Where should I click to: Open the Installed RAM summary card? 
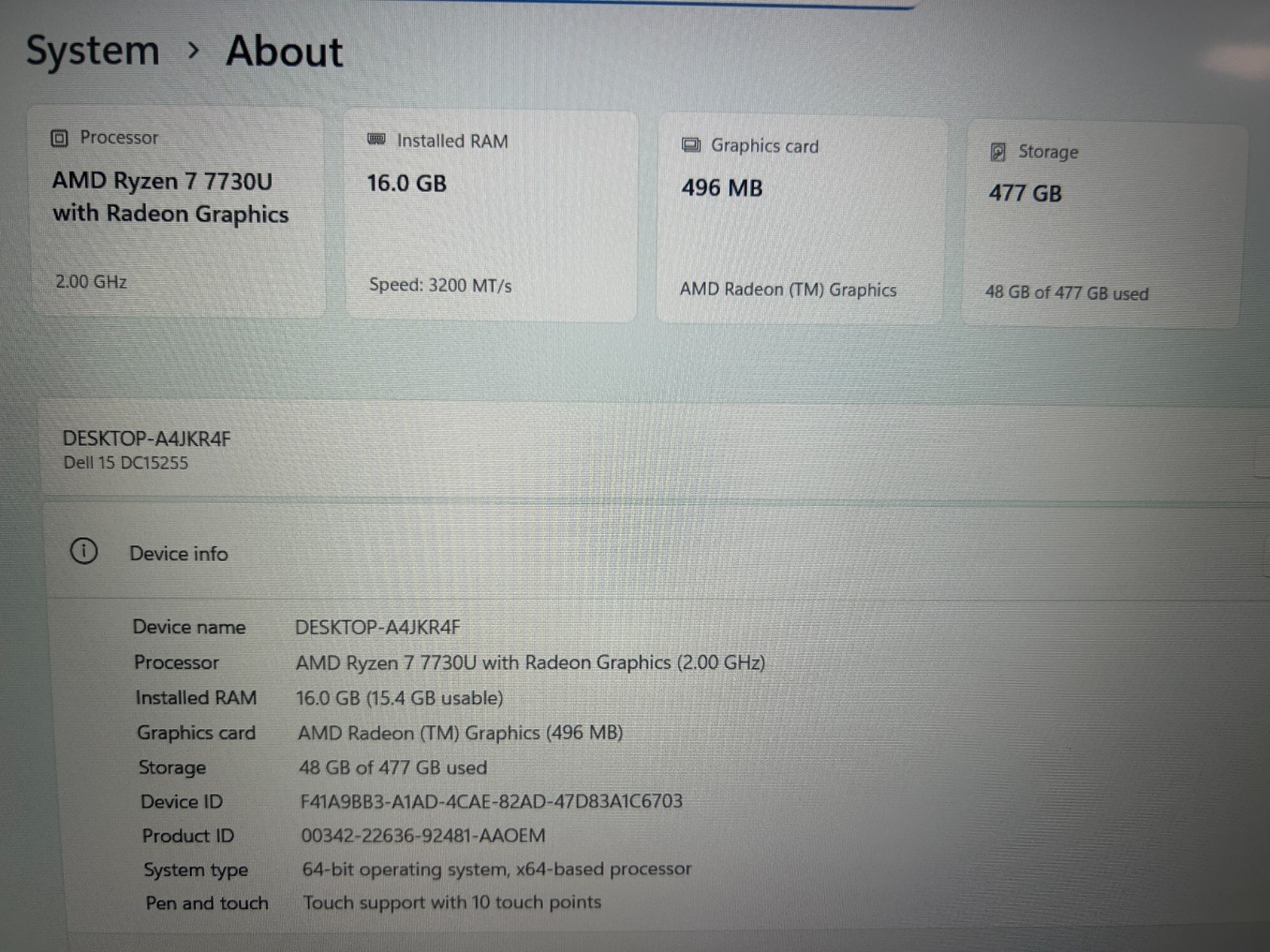pos(491,216)
